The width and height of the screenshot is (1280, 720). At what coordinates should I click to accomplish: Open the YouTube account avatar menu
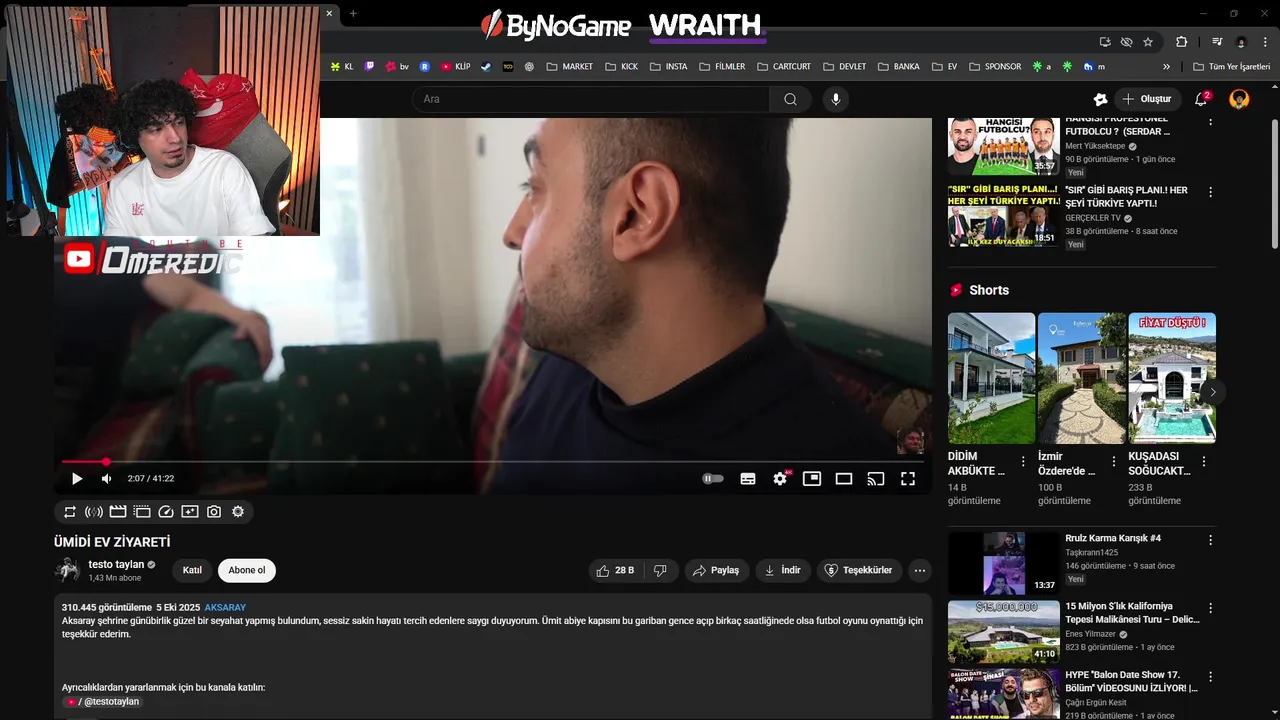(x=1239, y=99)
